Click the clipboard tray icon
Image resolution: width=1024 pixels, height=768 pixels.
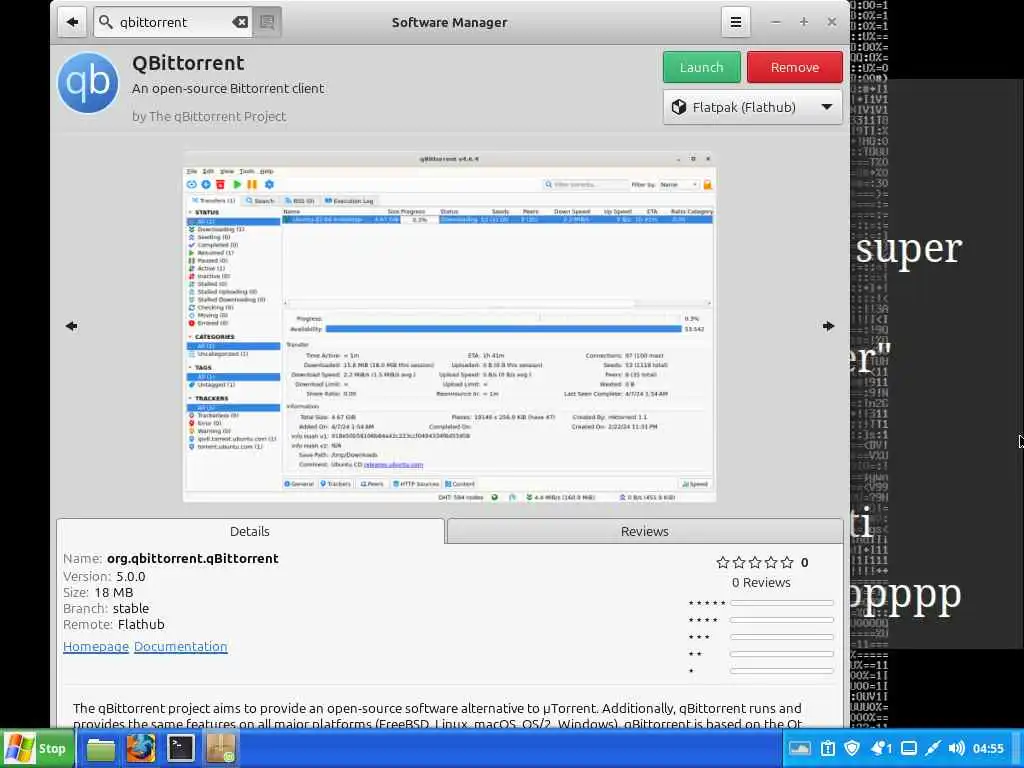tap(827, 748)
